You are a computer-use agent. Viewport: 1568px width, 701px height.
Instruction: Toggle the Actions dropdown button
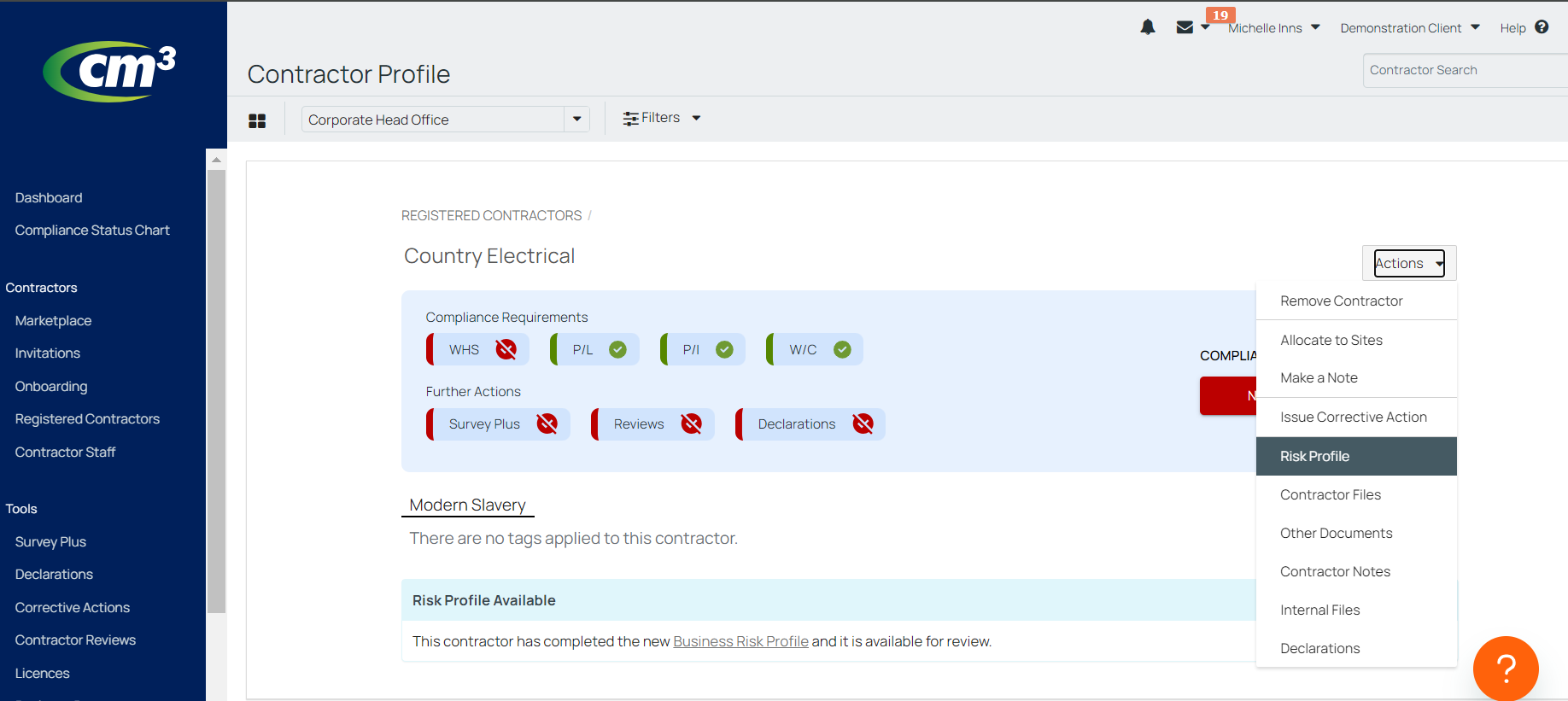1409,263
